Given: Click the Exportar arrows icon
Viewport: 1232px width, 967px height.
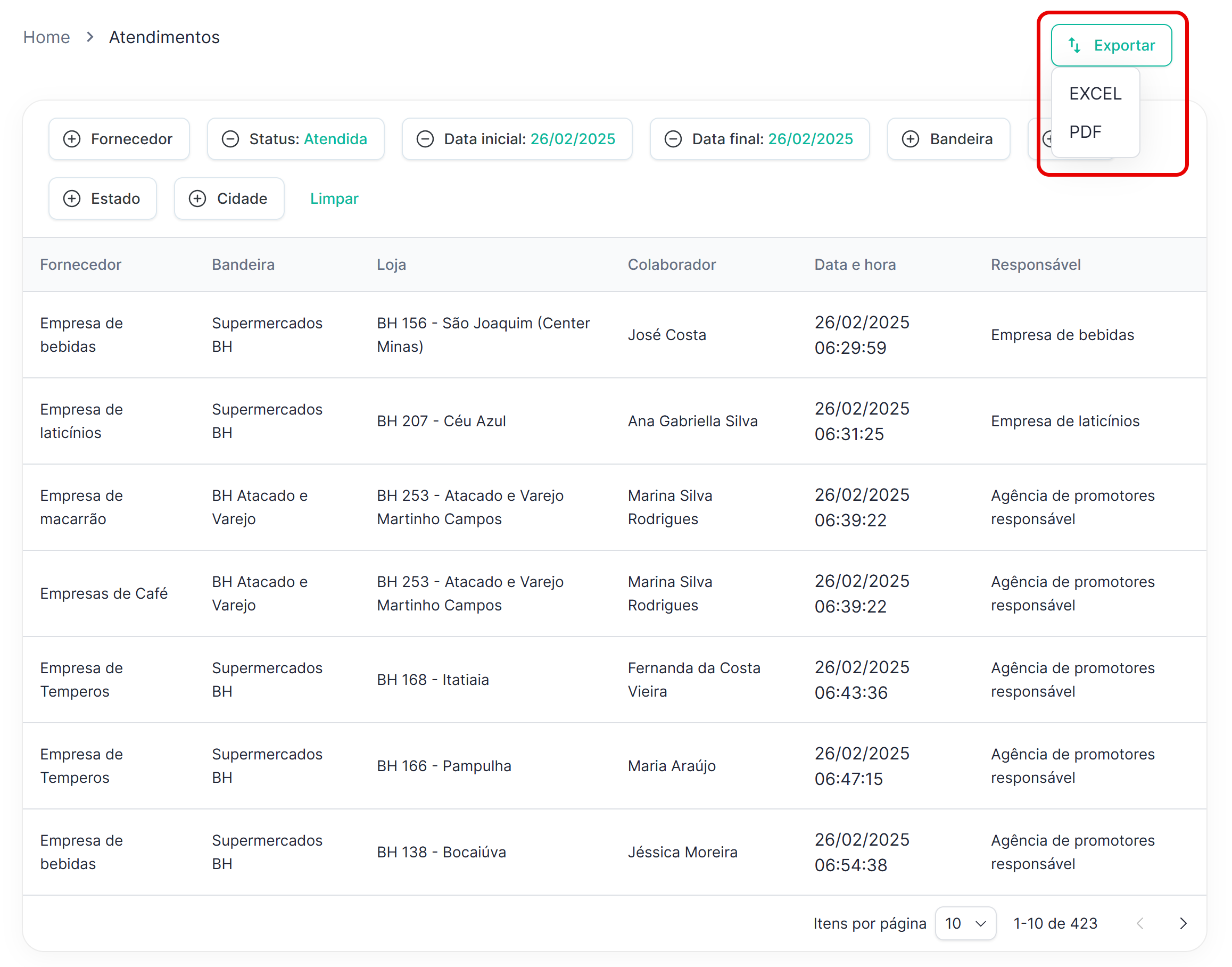Looking at the screenshot, I should pos(1074,45).
